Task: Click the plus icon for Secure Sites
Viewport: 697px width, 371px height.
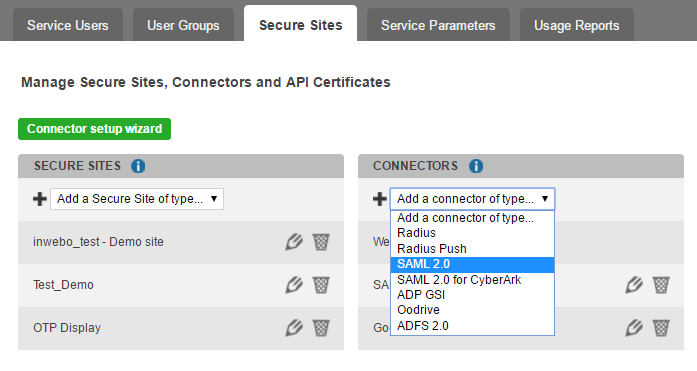Action: 40,199
